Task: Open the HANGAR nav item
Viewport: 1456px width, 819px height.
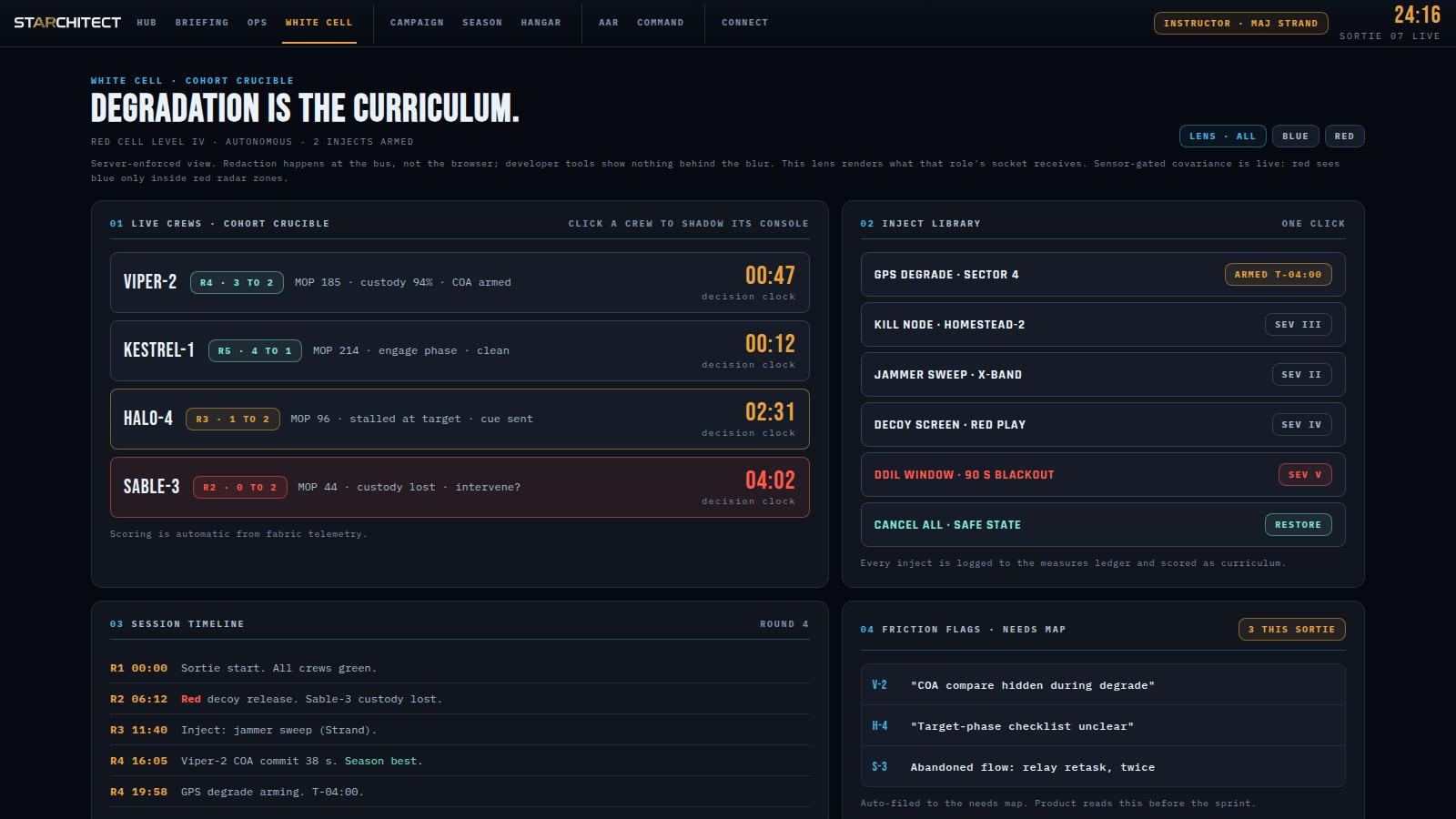Action: (x=541, y=22)
